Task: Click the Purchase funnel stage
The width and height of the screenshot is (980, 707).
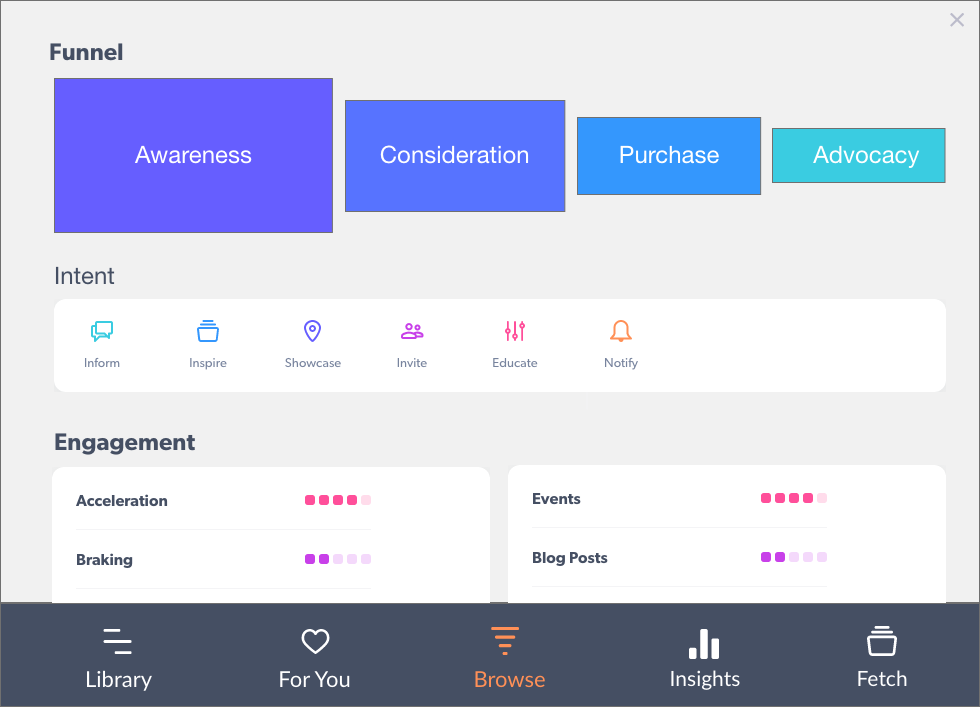Action: pyautogui.click(x=669, y=155)
